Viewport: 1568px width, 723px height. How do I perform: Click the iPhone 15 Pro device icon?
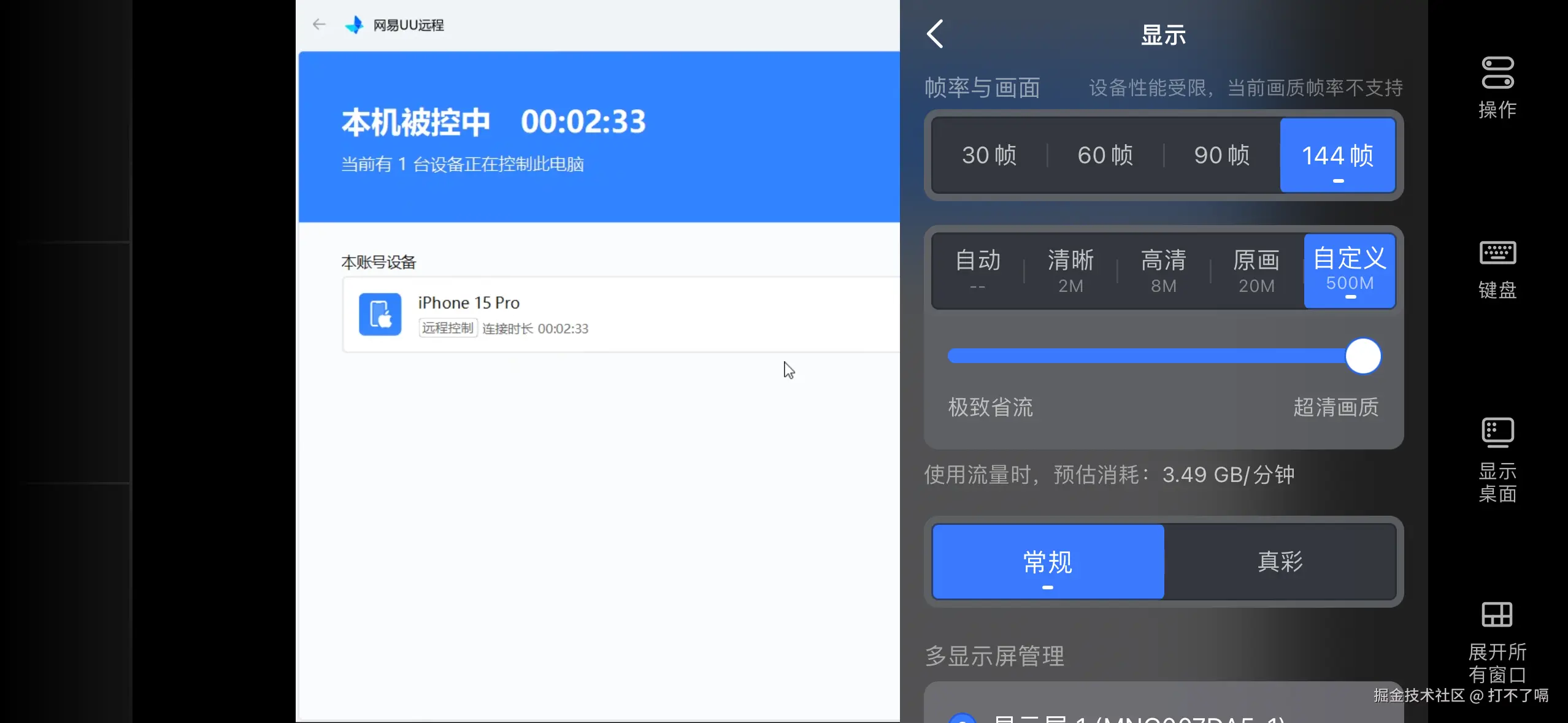(380, 315)
